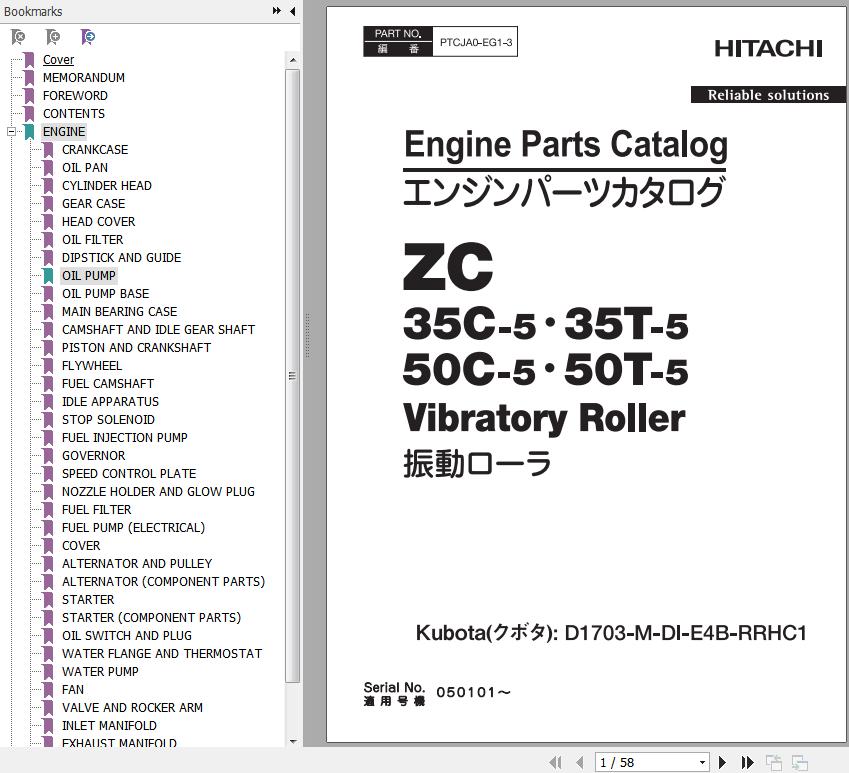Viewport: 849px width, 773px height.
Task: Open the GOVERNOR bookmark
Action: [x=93, y=455]
